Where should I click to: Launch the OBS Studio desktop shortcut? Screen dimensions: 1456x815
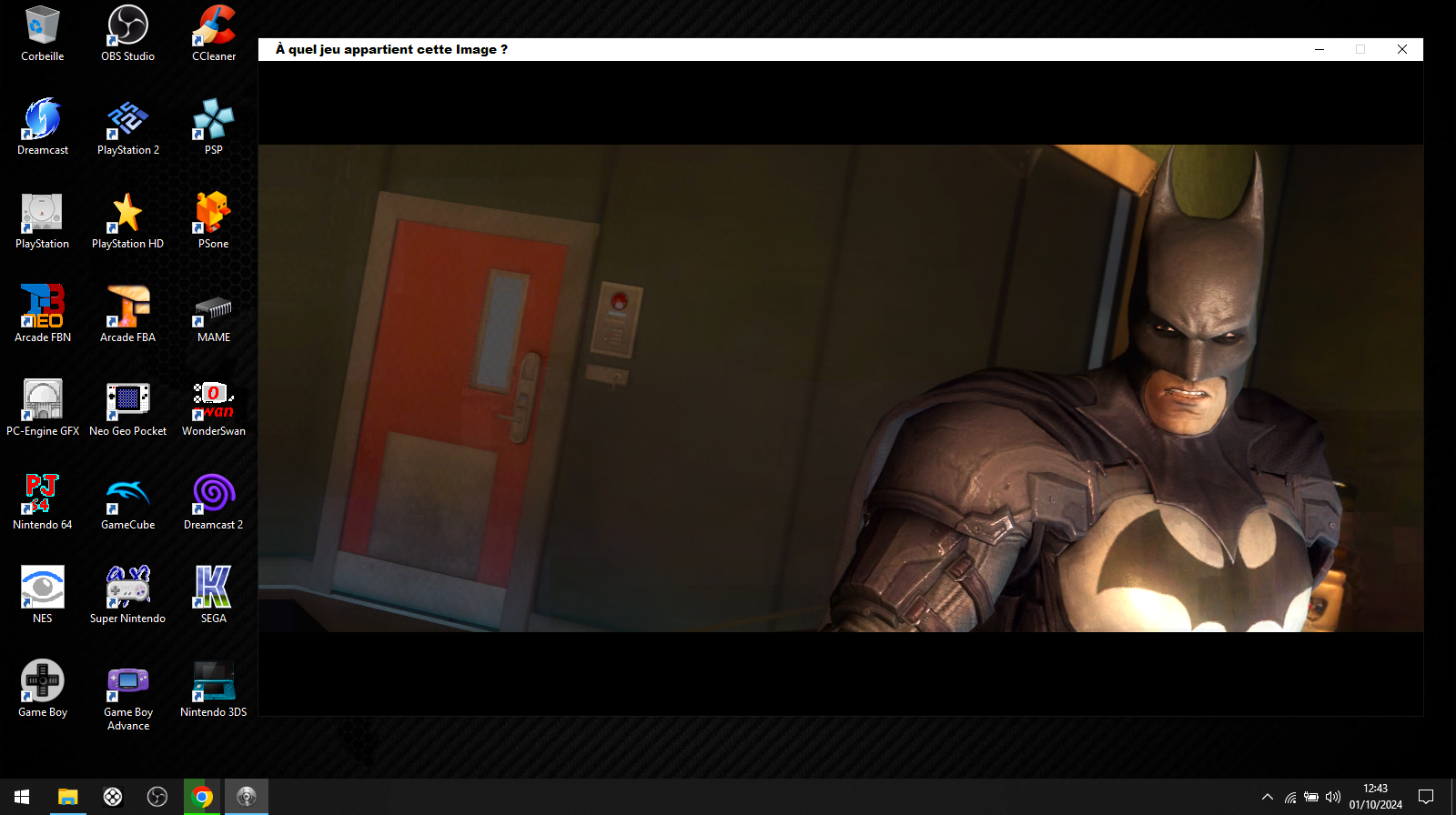point(127,34)
